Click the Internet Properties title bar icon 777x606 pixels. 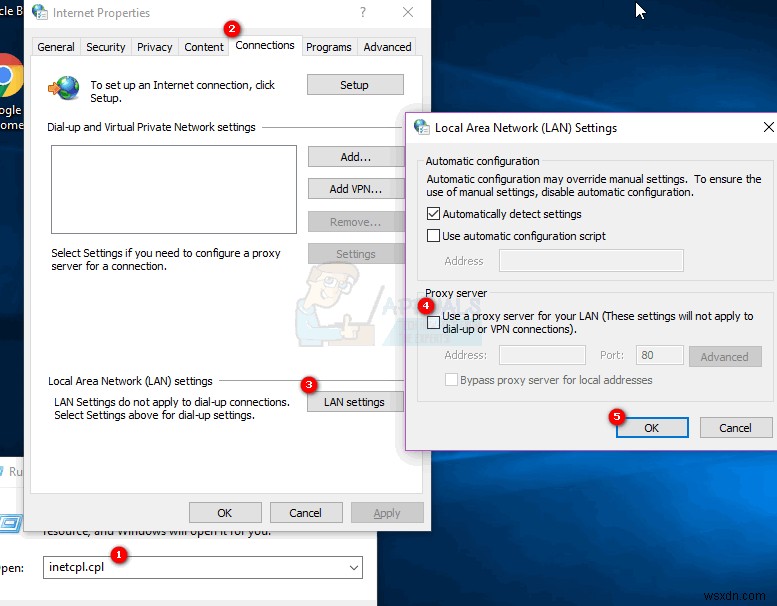40,12
